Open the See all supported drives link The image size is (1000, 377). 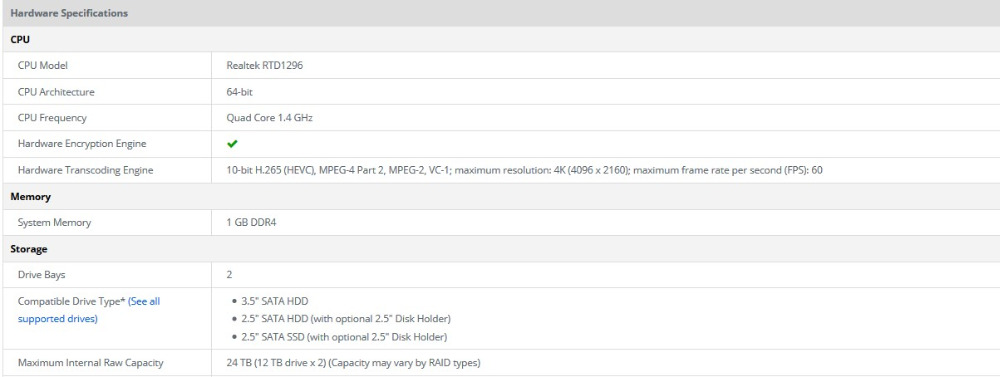(89, 310)
